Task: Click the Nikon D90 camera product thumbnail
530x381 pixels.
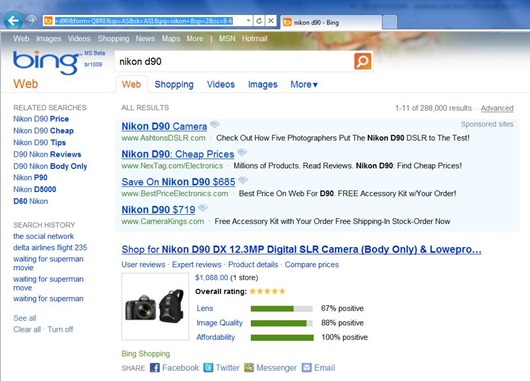Action: pos(155,307)
